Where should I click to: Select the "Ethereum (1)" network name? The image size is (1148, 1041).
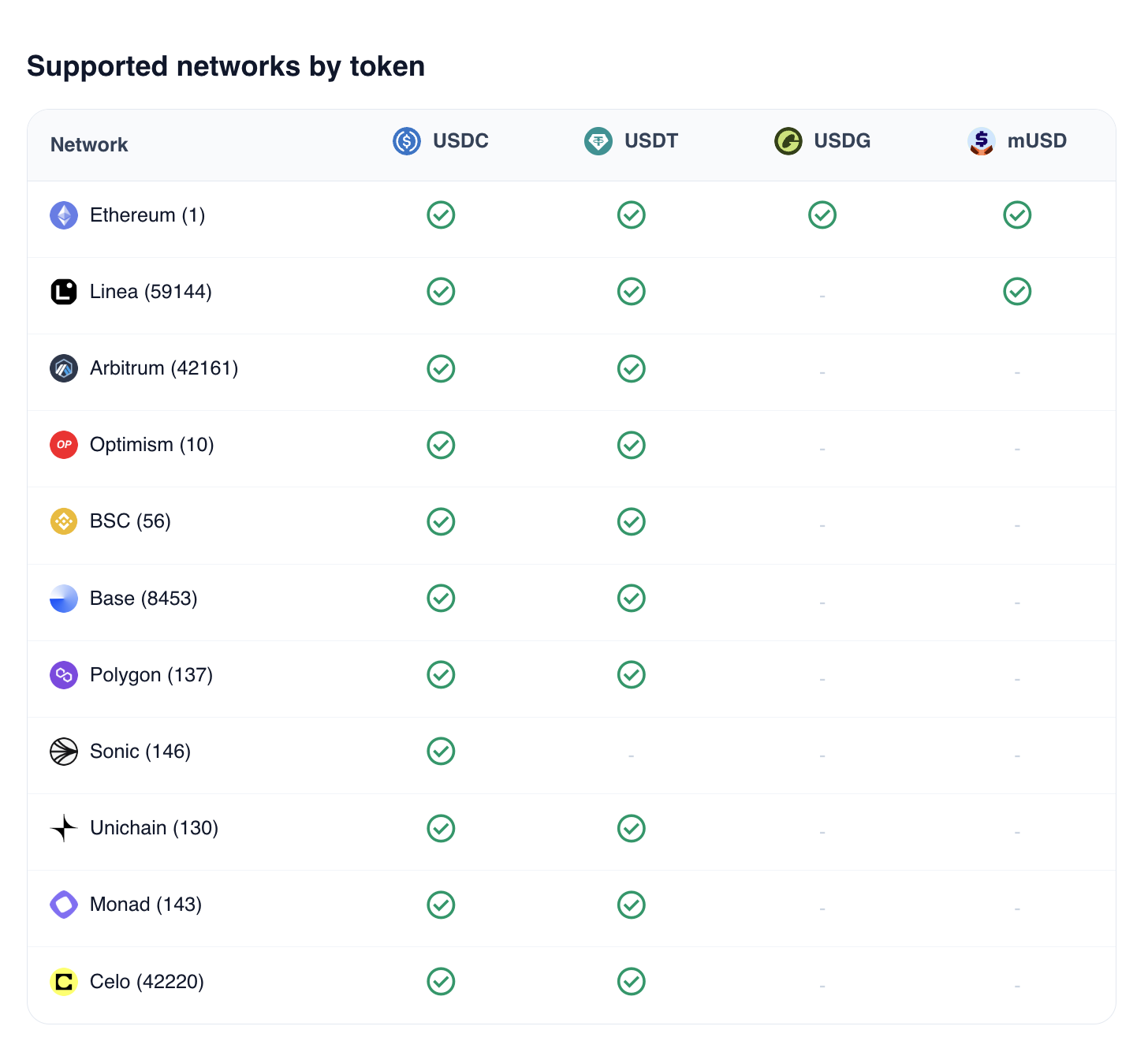(x=147, y=215)
